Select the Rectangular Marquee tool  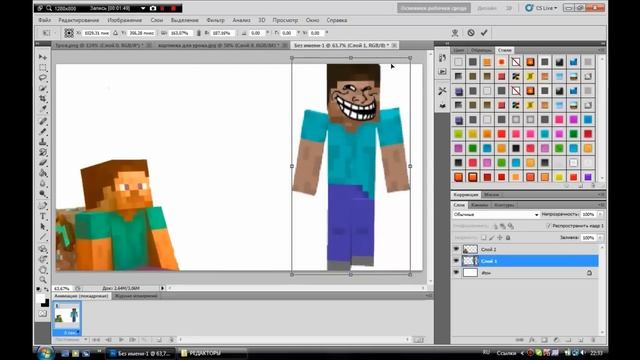(42, 67)
